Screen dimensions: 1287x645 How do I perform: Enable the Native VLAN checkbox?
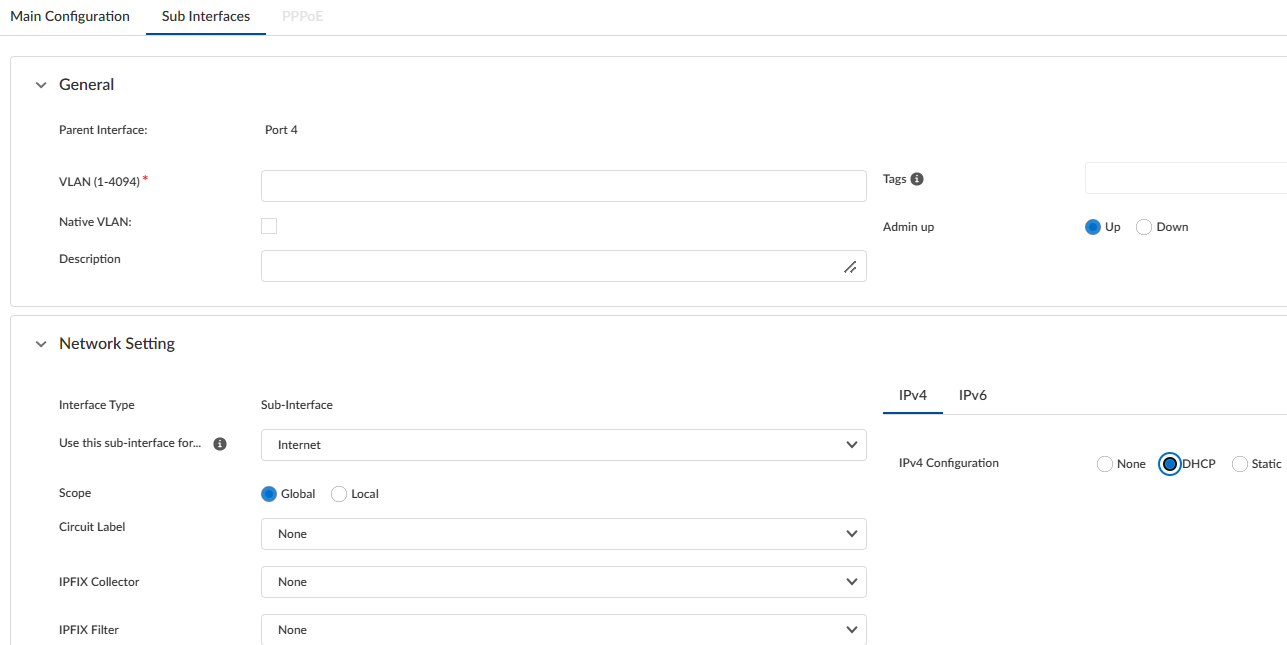(269, 226)
